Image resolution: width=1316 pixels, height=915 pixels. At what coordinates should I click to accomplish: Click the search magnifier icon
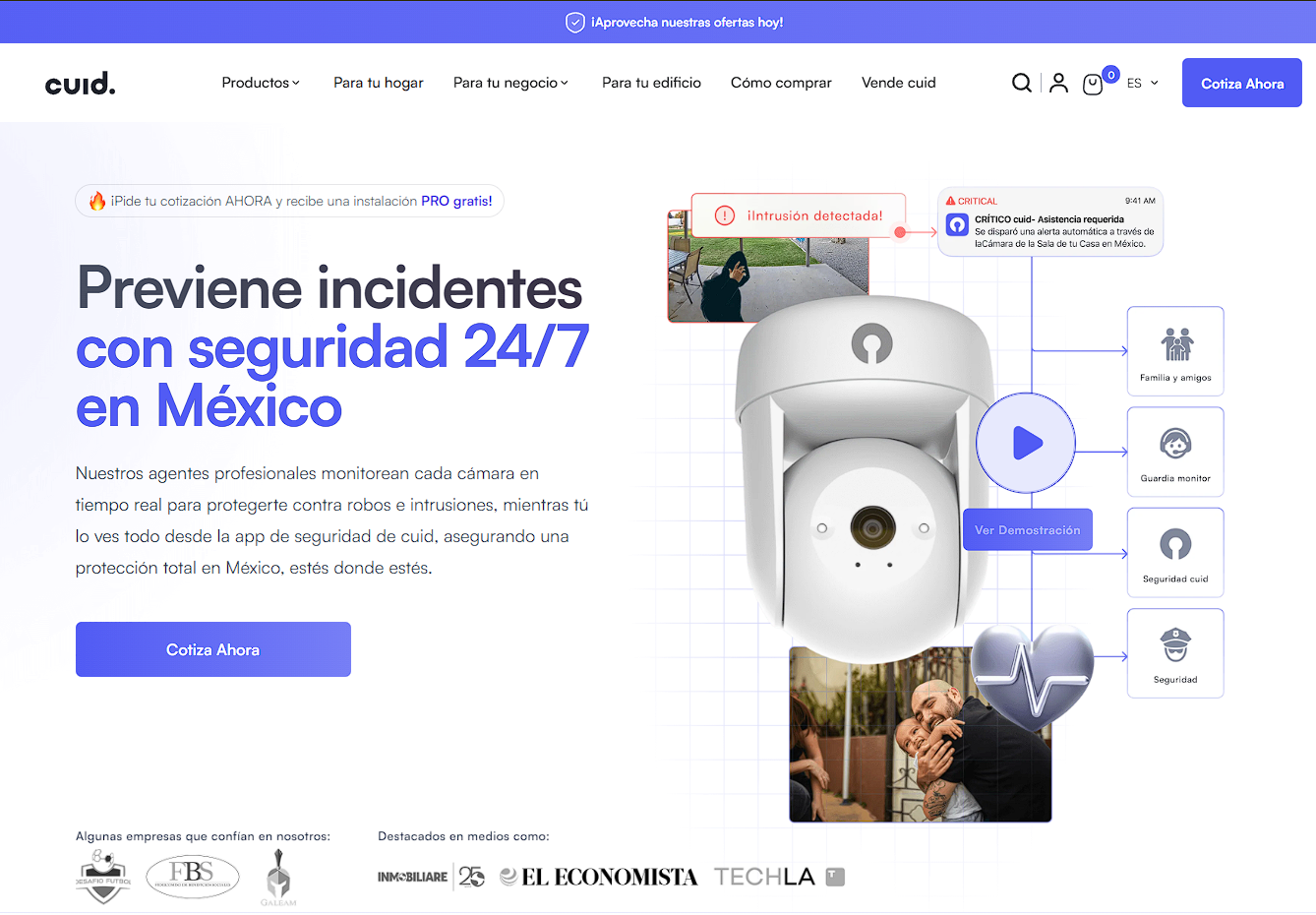pyautogui.click(x=1022, y=83)
